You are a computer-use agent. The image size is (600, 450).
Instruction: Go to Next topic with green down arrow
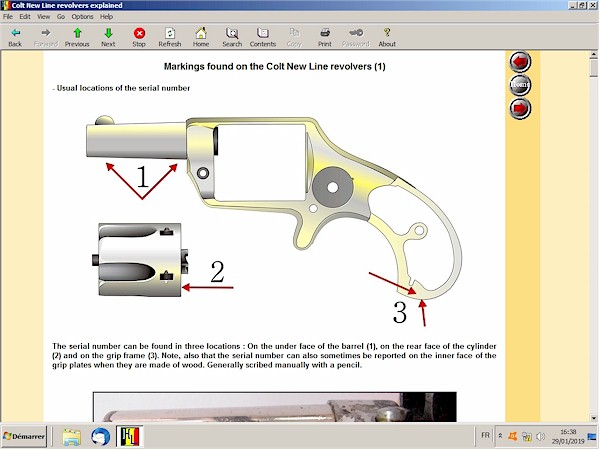pos(108,37)
